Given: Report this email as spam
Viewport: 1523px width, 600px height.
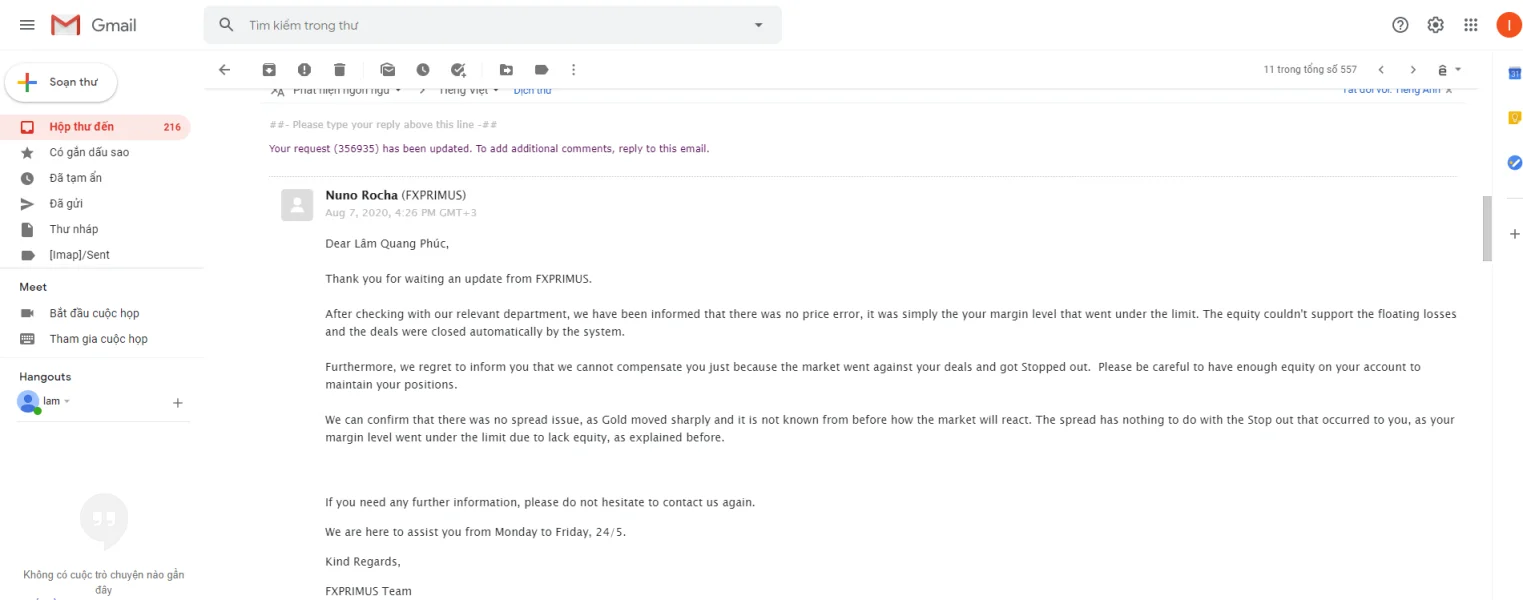Looking at the screenshot, I should pyautogui.click(x=304, y=70).
